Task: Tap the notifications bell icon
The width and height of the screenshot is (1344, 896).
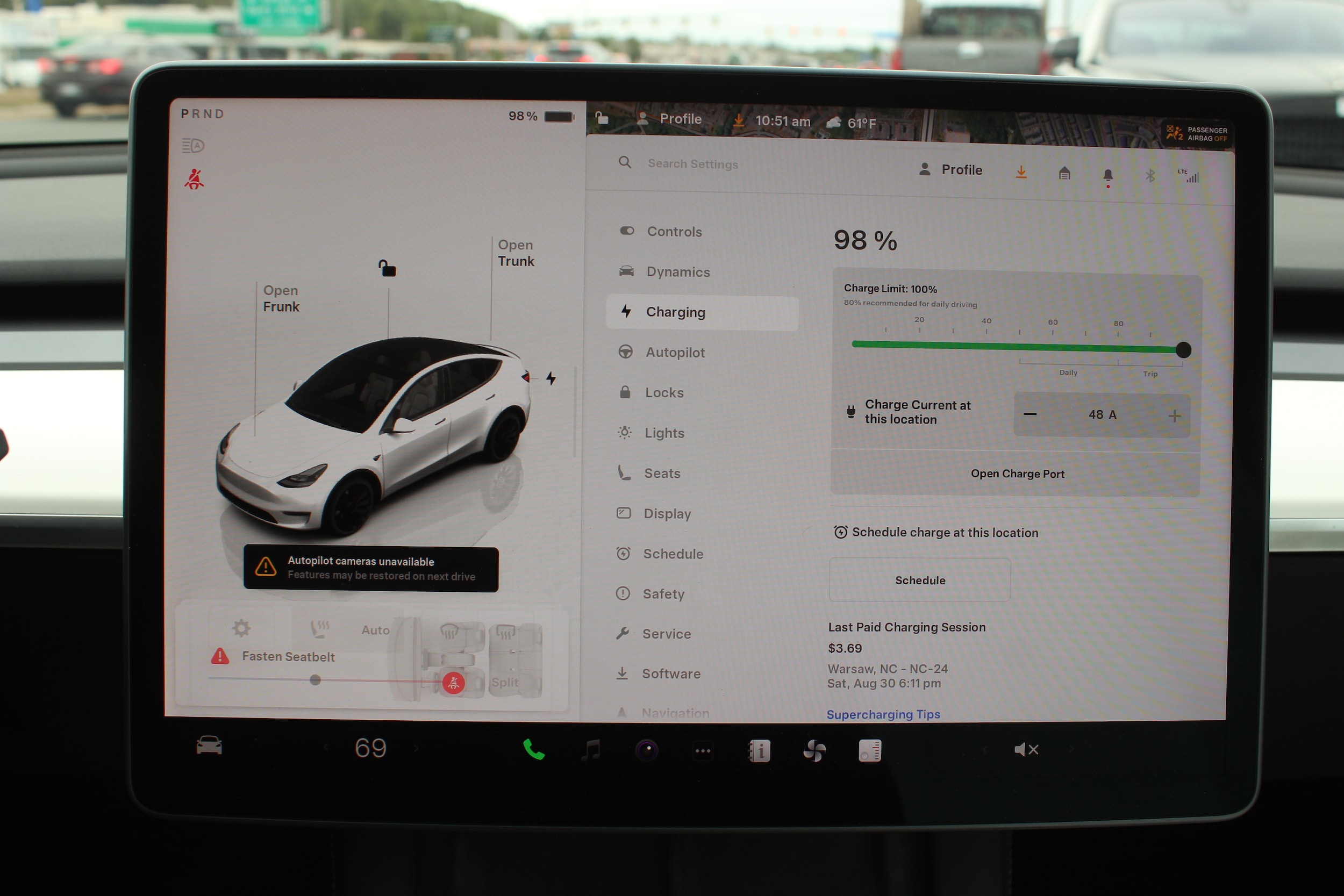Action: [x=1107, y=175]
